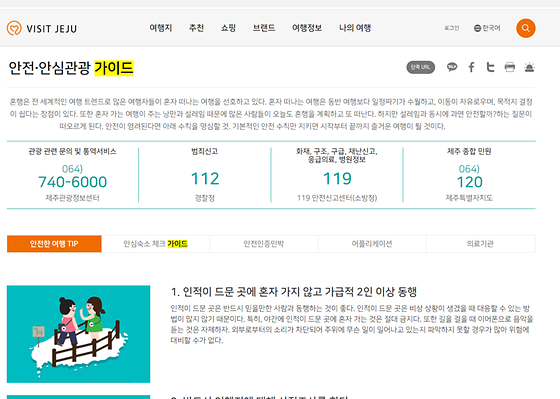Image resolution: width=560 pixels, height=399 pixels.
Task: Open the 추천 menu
Action: point(196,28)
